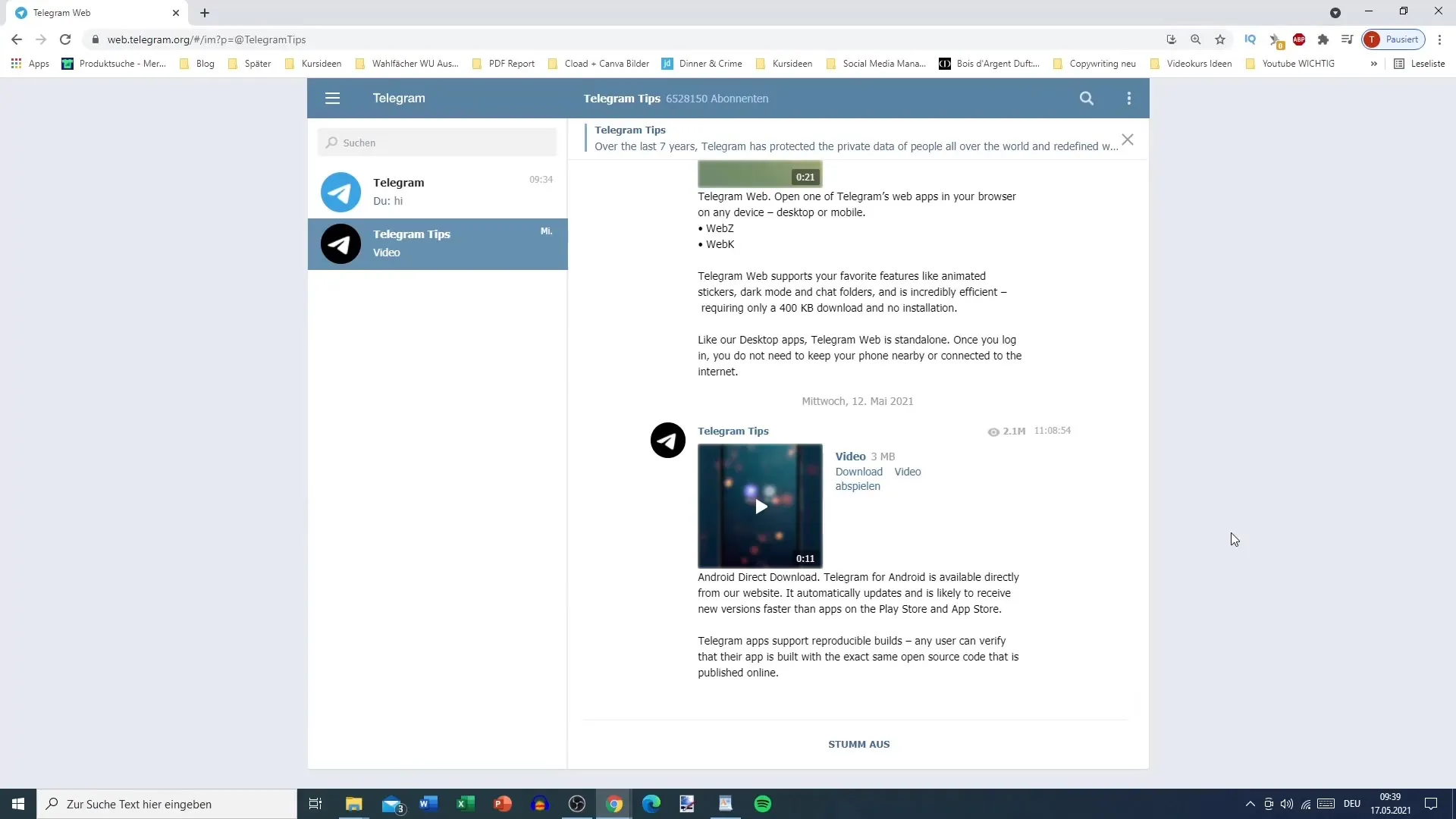
Task: Open the volume control in system tray
Action: tap(1287, 804)
